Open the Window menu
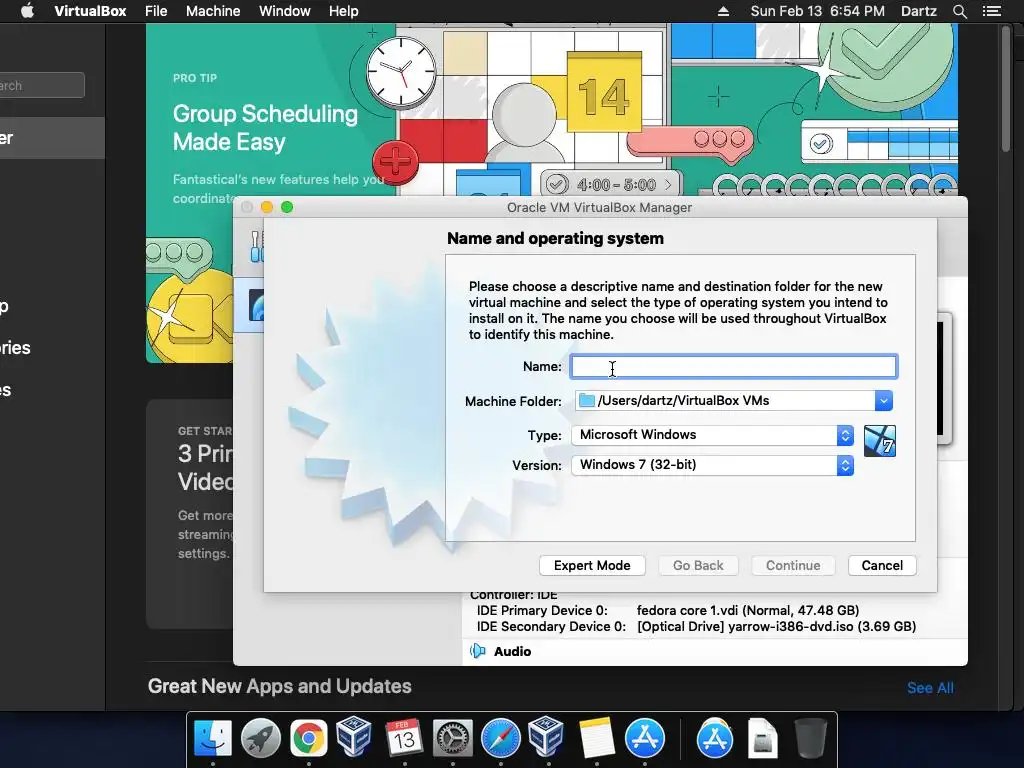This screenshot has width=1024, height=768. [285, 11]
